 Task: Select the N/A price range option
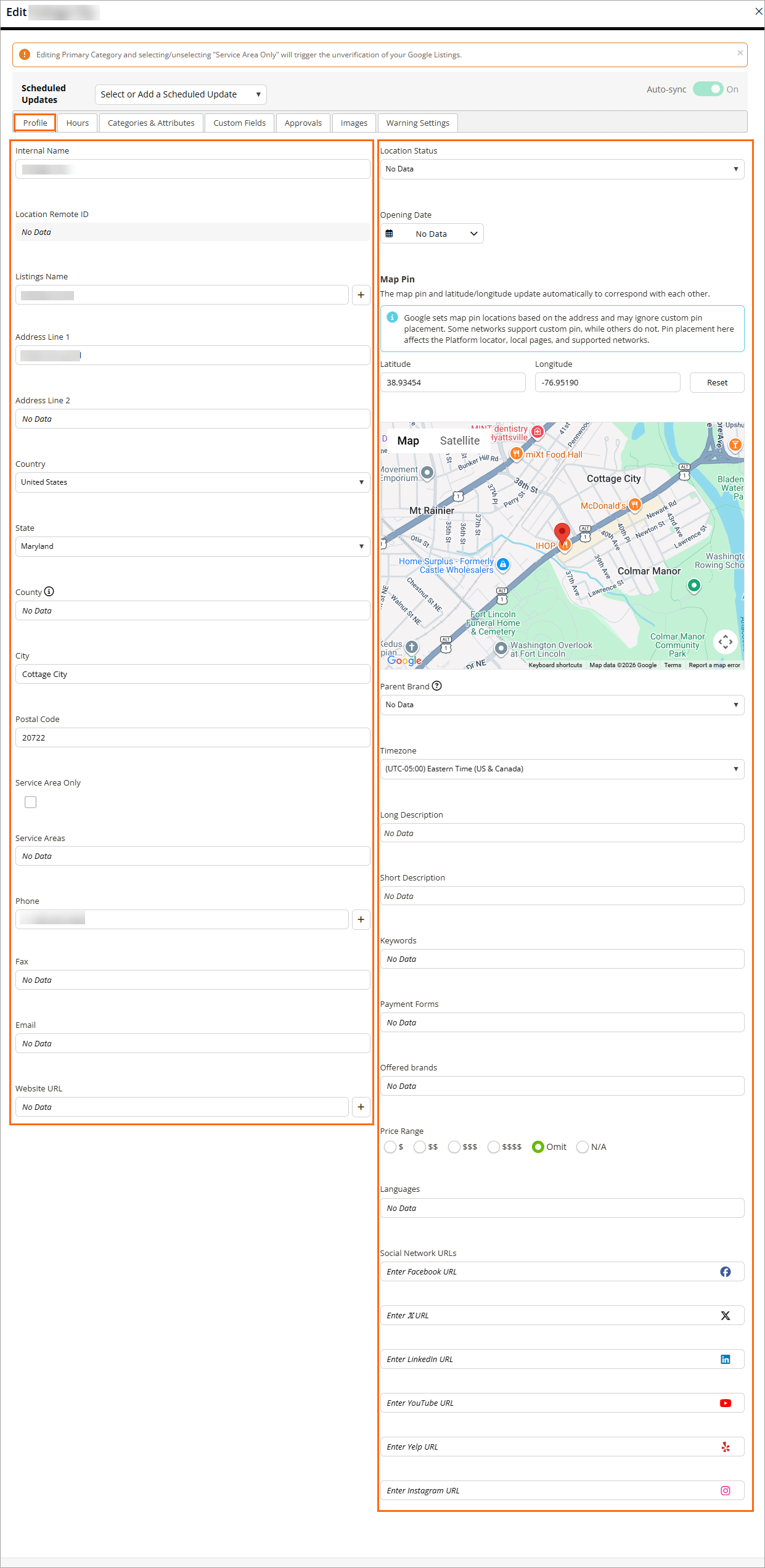(583, 1147)
